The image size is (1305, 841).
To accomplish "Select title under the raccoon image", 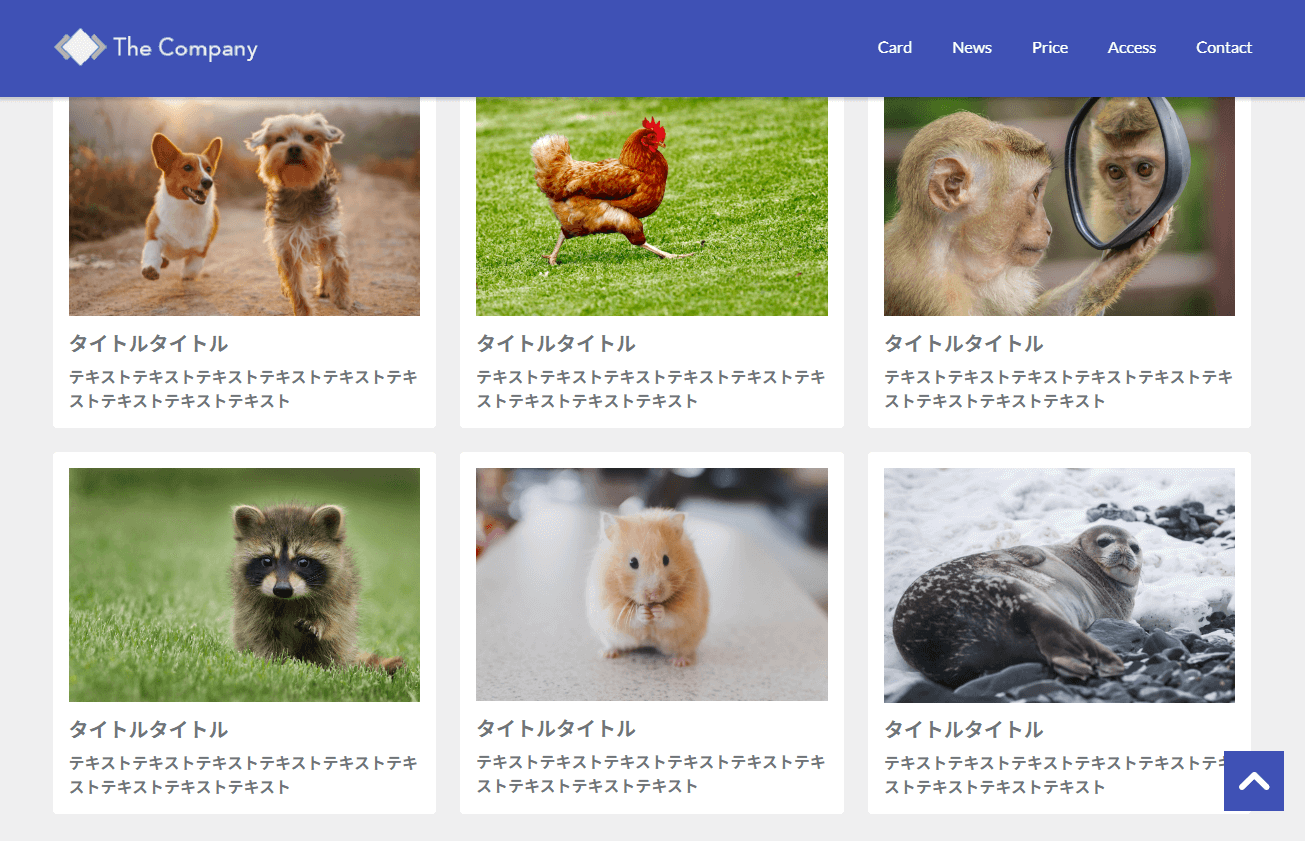I will point(149,730).
